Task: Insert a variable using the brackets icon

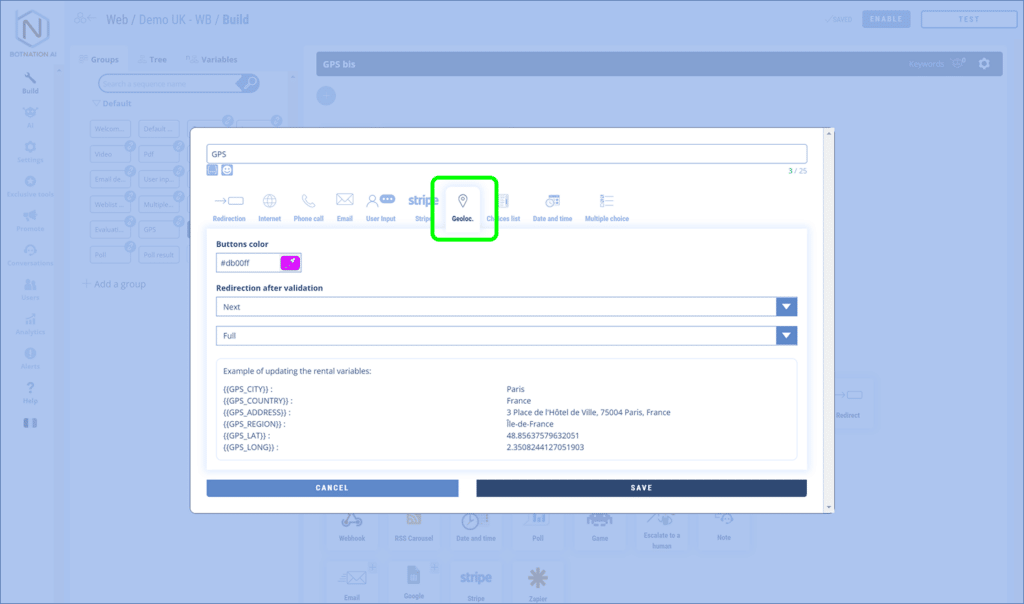Action: point(213,170)
